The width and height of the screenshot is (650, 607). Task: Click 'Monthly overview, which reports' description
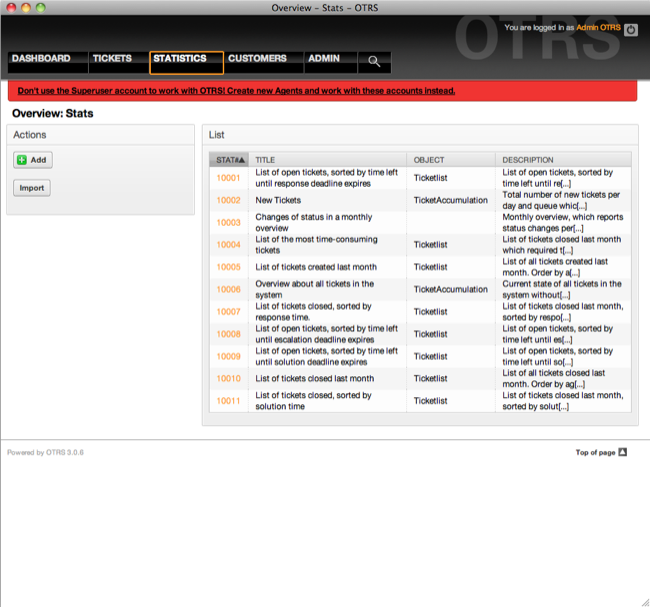click(563, 223)
